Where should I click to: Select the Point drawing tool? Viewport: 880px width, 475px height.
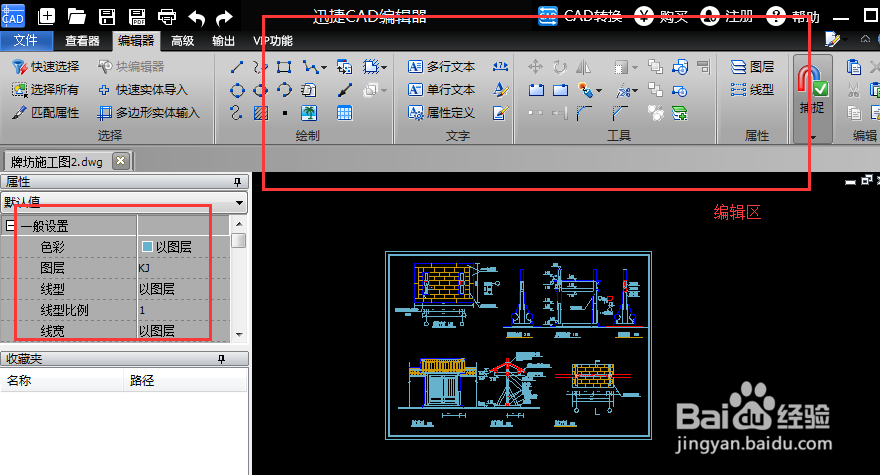285,113
